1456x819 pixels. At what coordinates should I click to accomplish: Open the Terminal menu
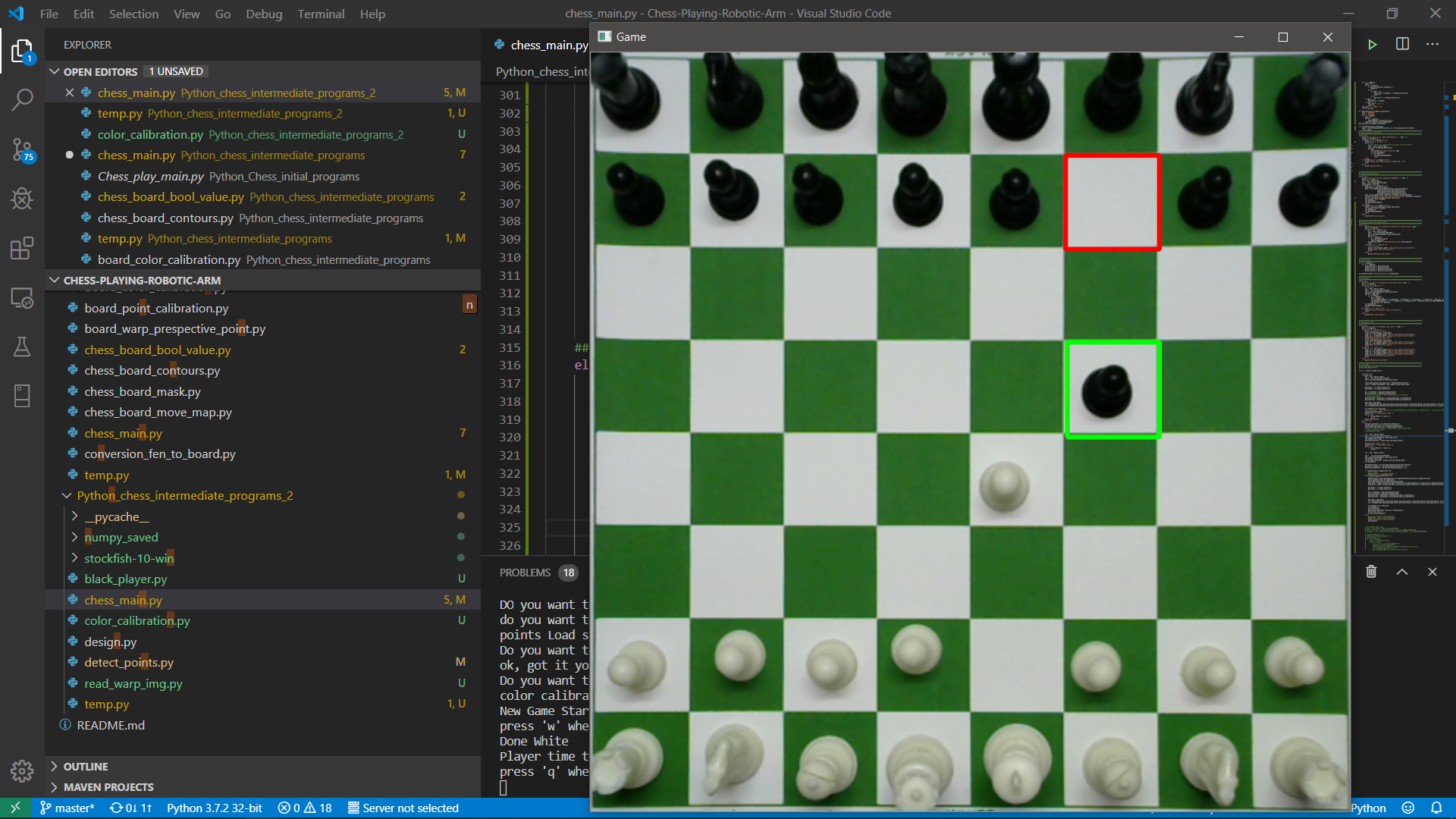[321, 14]
